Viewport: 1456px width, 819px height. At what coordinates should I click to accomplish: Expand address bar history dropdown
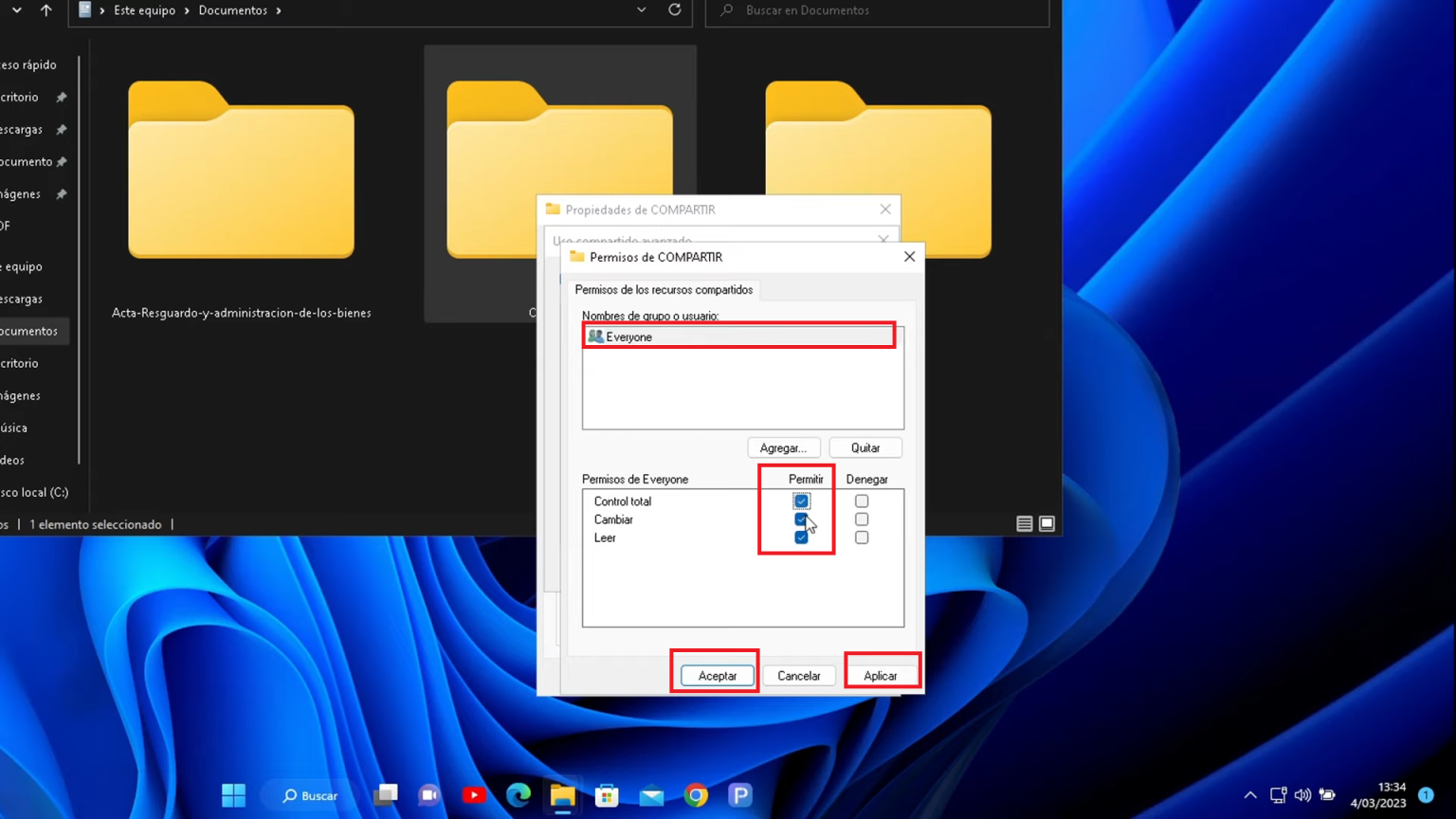[642, 10]
